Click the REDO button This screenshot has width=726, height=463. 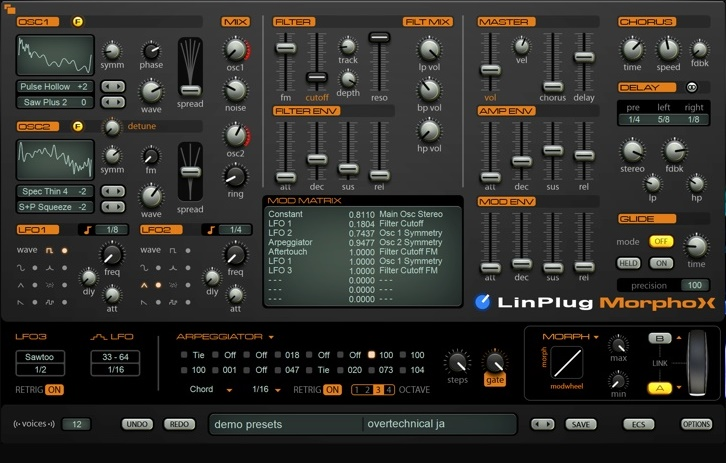point(179,424)
